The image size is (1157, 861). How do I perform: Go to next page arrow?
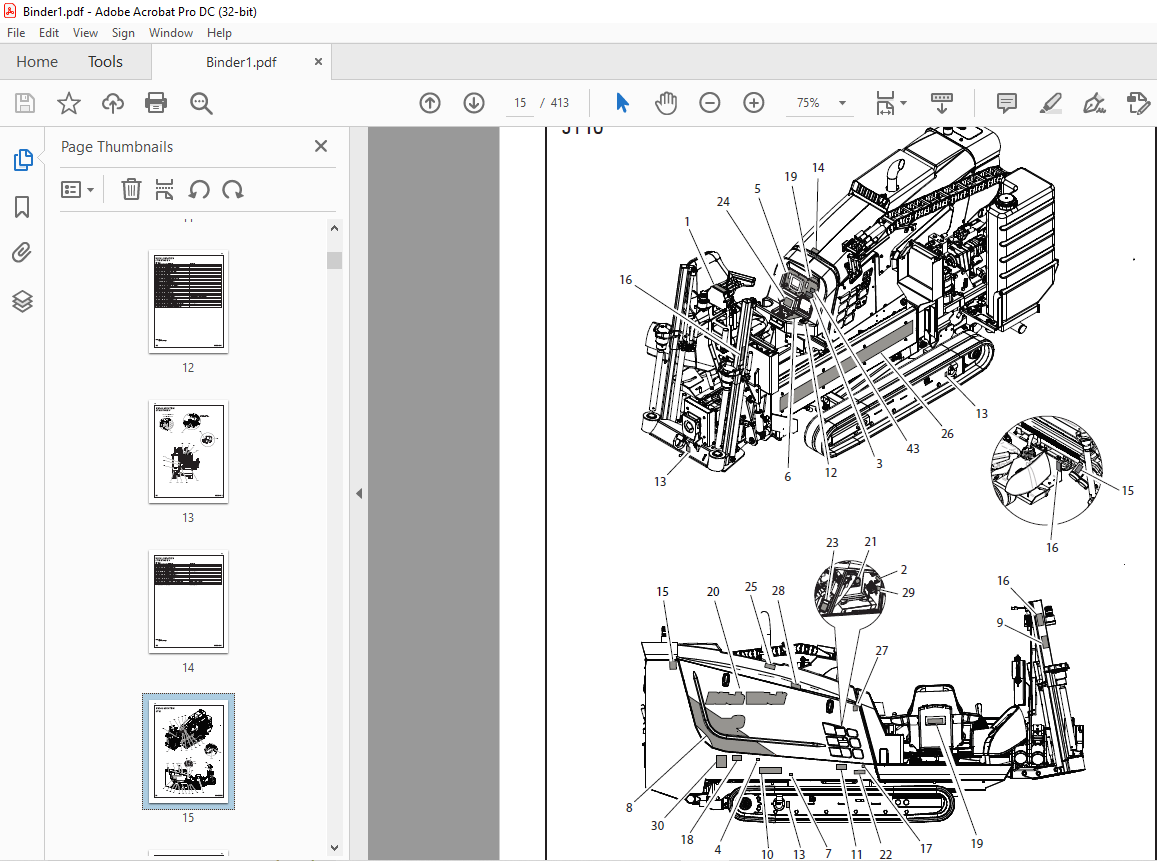point(474,103)
